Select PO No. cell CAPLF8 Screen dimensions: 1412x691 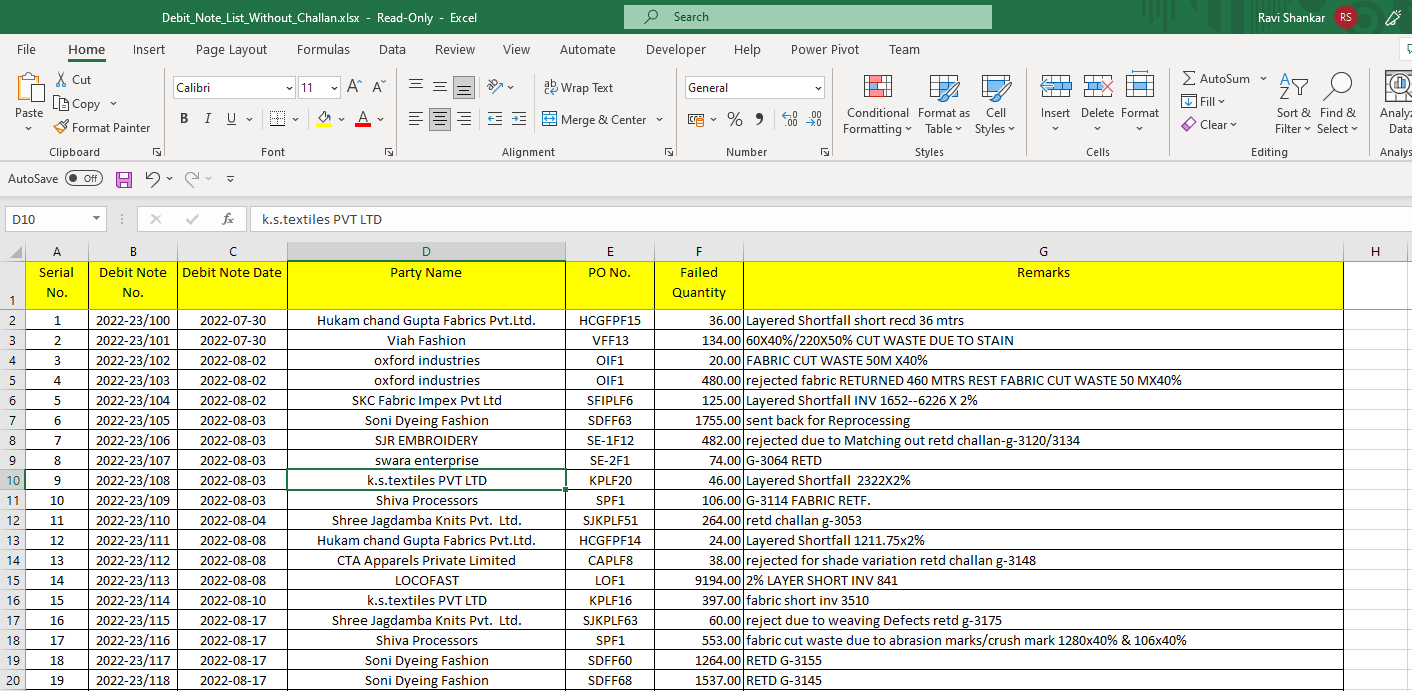[610, 560]
